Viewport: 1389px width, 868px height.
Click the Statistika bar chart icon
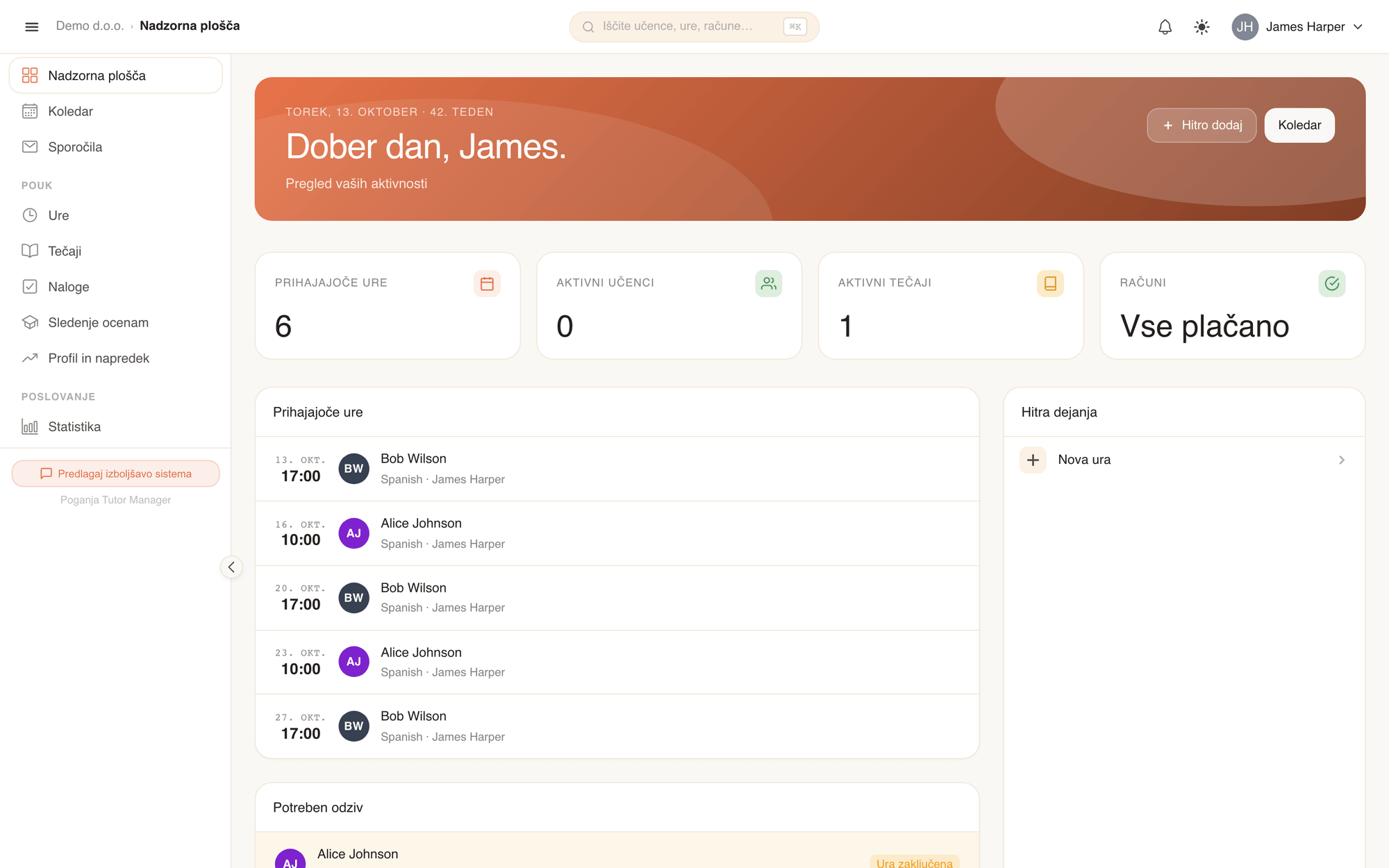(x=30, y=426)
